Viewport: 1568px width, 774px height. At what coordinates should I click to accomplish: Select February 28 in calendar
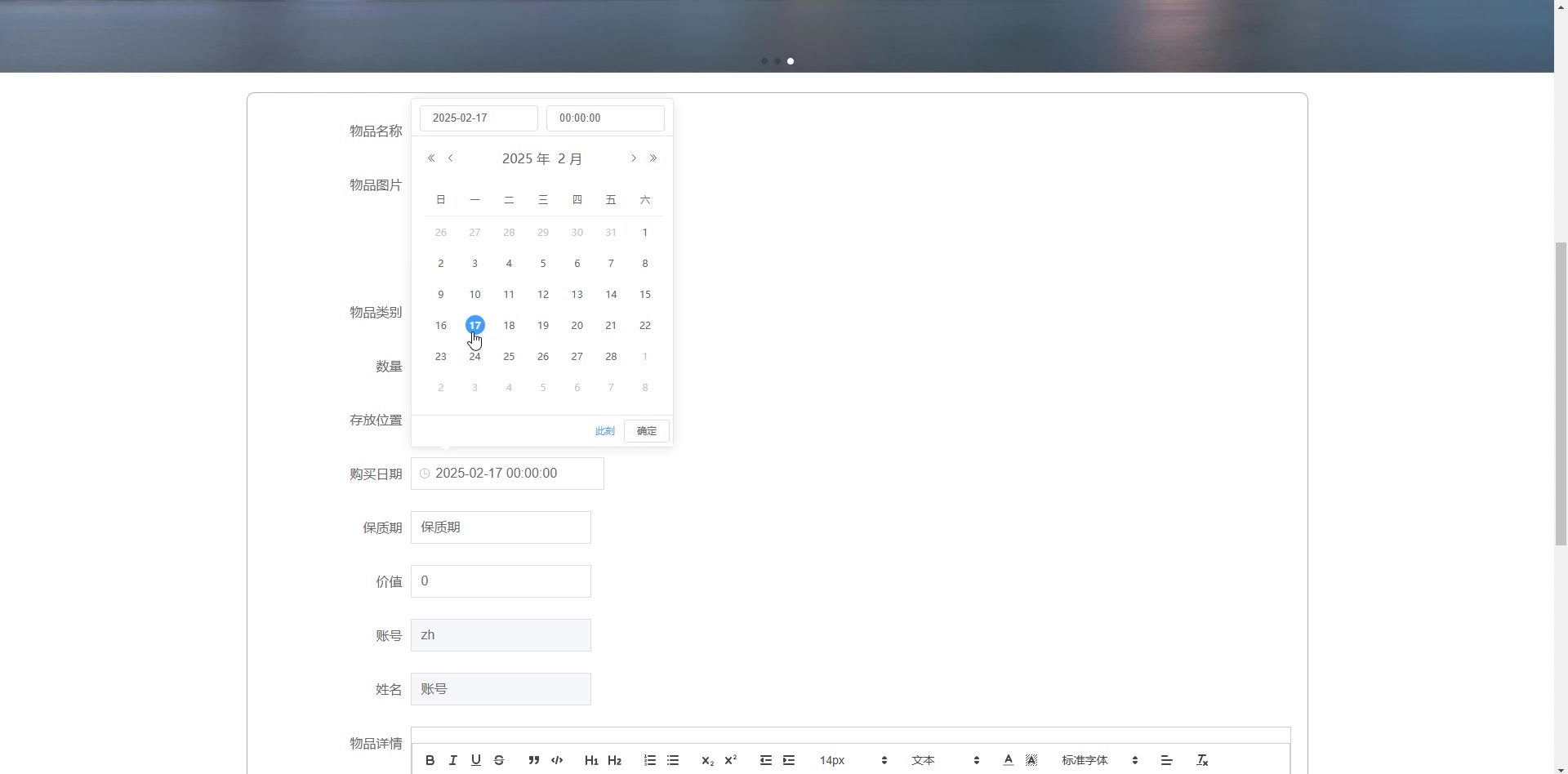click(611, 357)
